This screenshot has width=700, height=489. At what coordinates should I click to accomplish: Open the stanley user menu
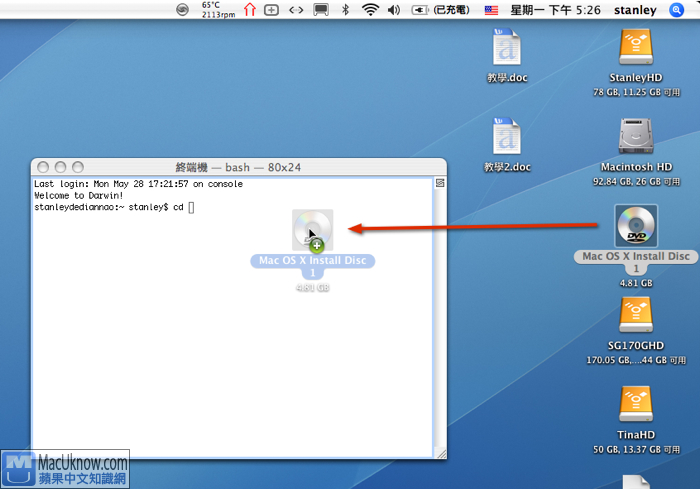coord(635,10)
